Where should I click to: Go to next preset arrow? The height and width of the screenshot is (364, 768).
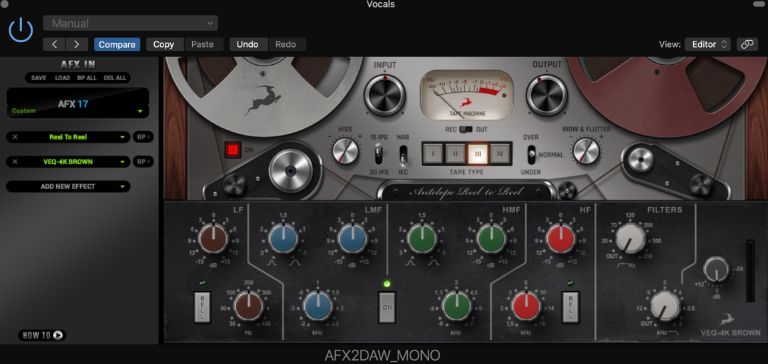pyautogui.click(x=77, y=44)
